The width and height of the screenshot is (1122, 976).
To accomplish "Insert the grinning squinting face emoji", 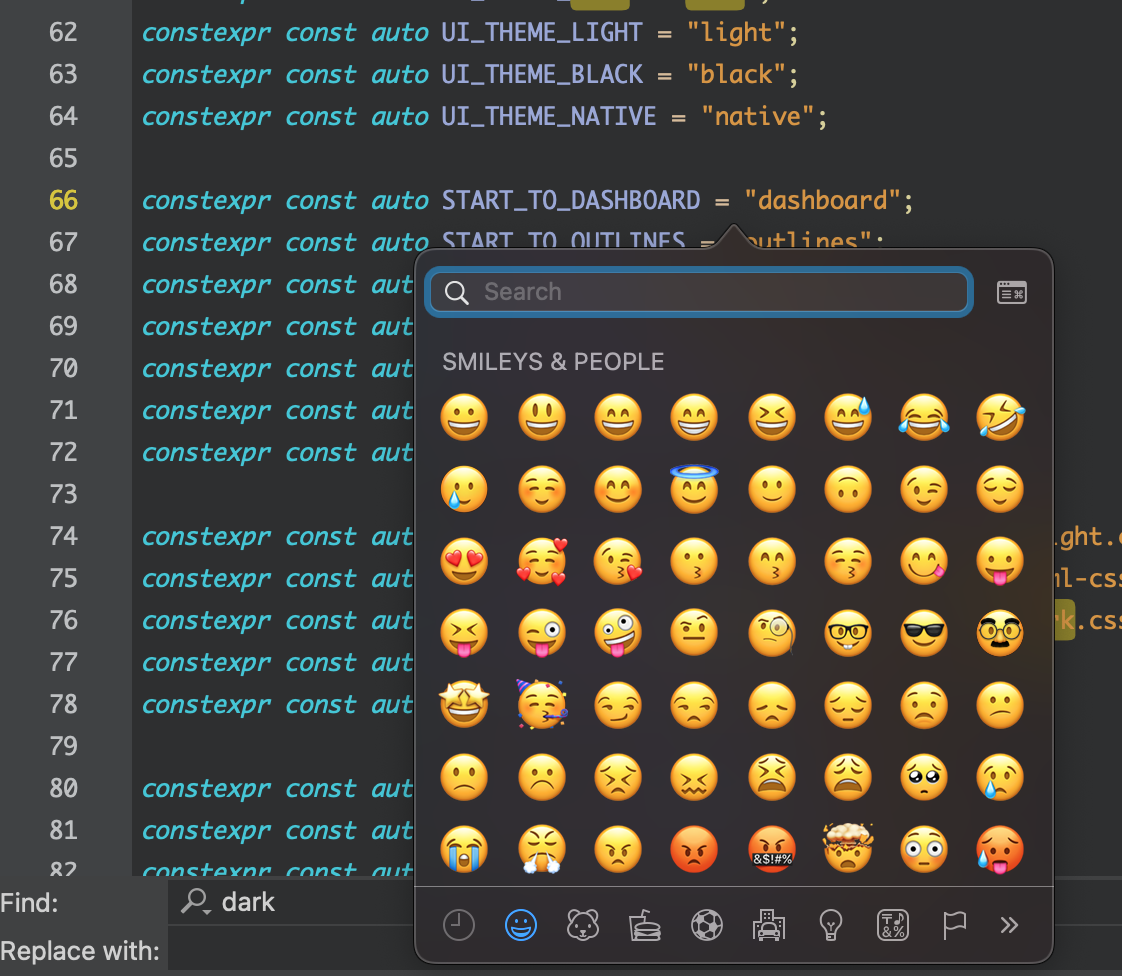I will [x=771, y=417].
